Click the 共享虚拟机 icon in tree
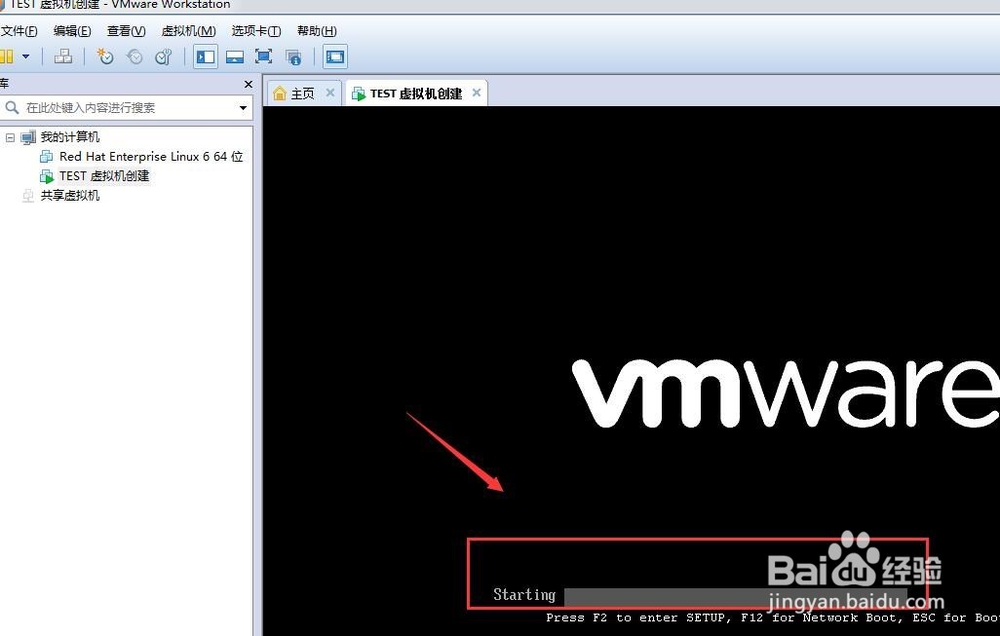The image size is (1000, 636). (x=28, y=196)
